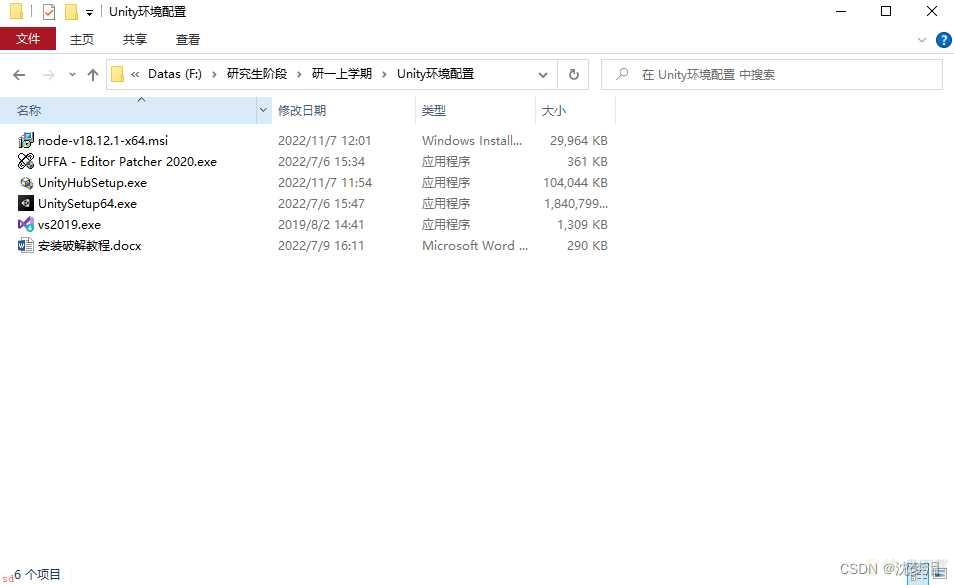Select the file name node-v18.12.1-x64.msi
This screenshot has width=954, height=585.
[103, 140]
